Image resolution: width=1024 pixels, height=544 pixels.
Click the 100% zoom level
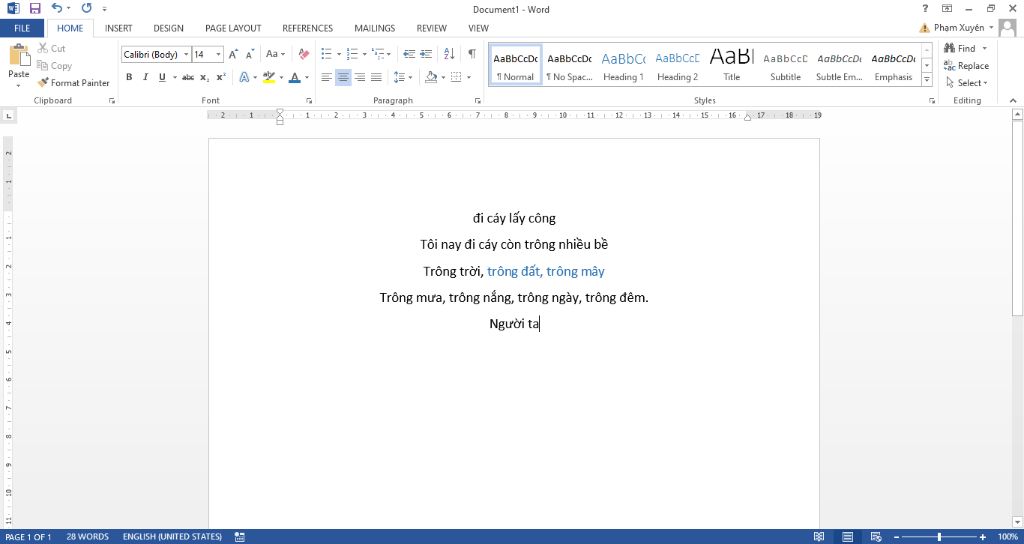tap(1008, 537)
